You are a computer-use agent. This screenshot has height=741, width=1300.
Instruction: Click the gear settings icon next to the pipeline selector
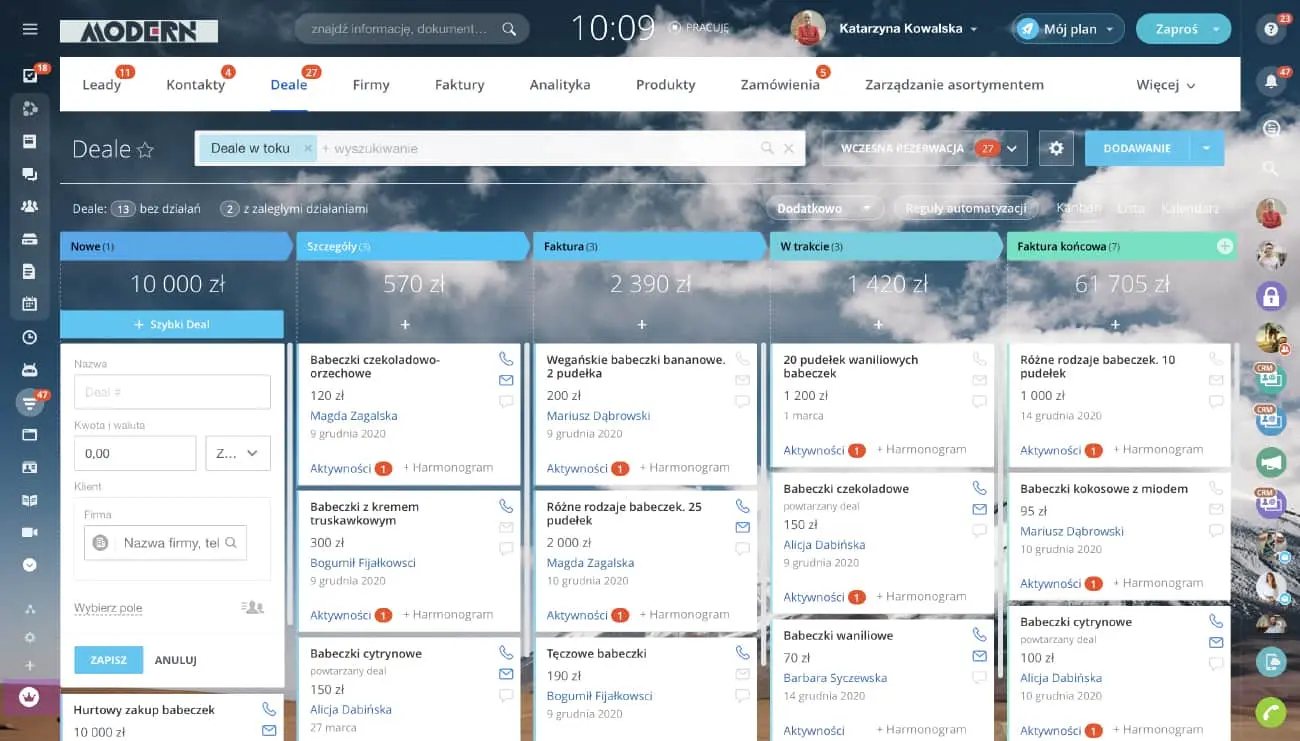coord(1056,148)
